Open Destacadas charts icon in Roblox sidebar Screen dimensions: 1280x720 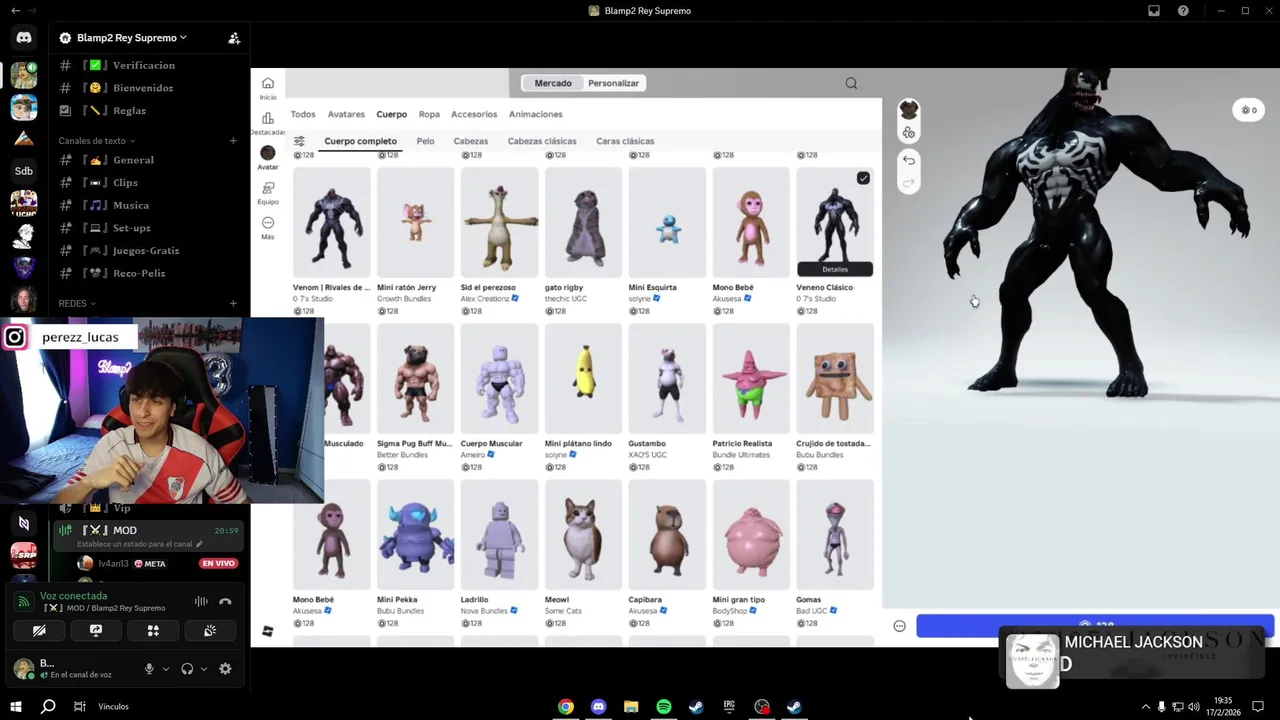[268, 123]
